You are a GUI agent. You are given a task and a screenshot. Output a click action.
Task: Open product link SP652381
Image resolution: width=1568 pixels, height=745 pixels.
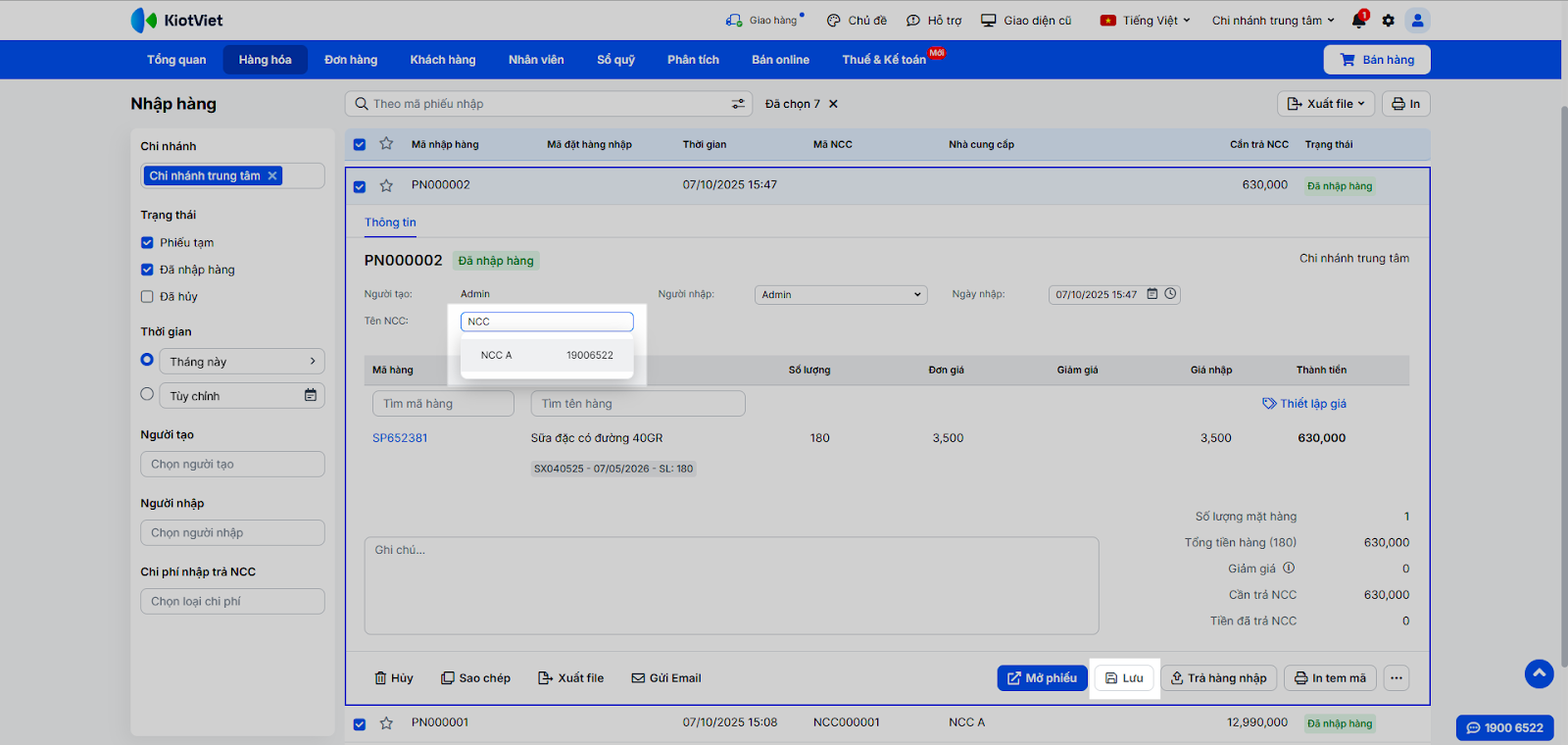coord(400,438)
